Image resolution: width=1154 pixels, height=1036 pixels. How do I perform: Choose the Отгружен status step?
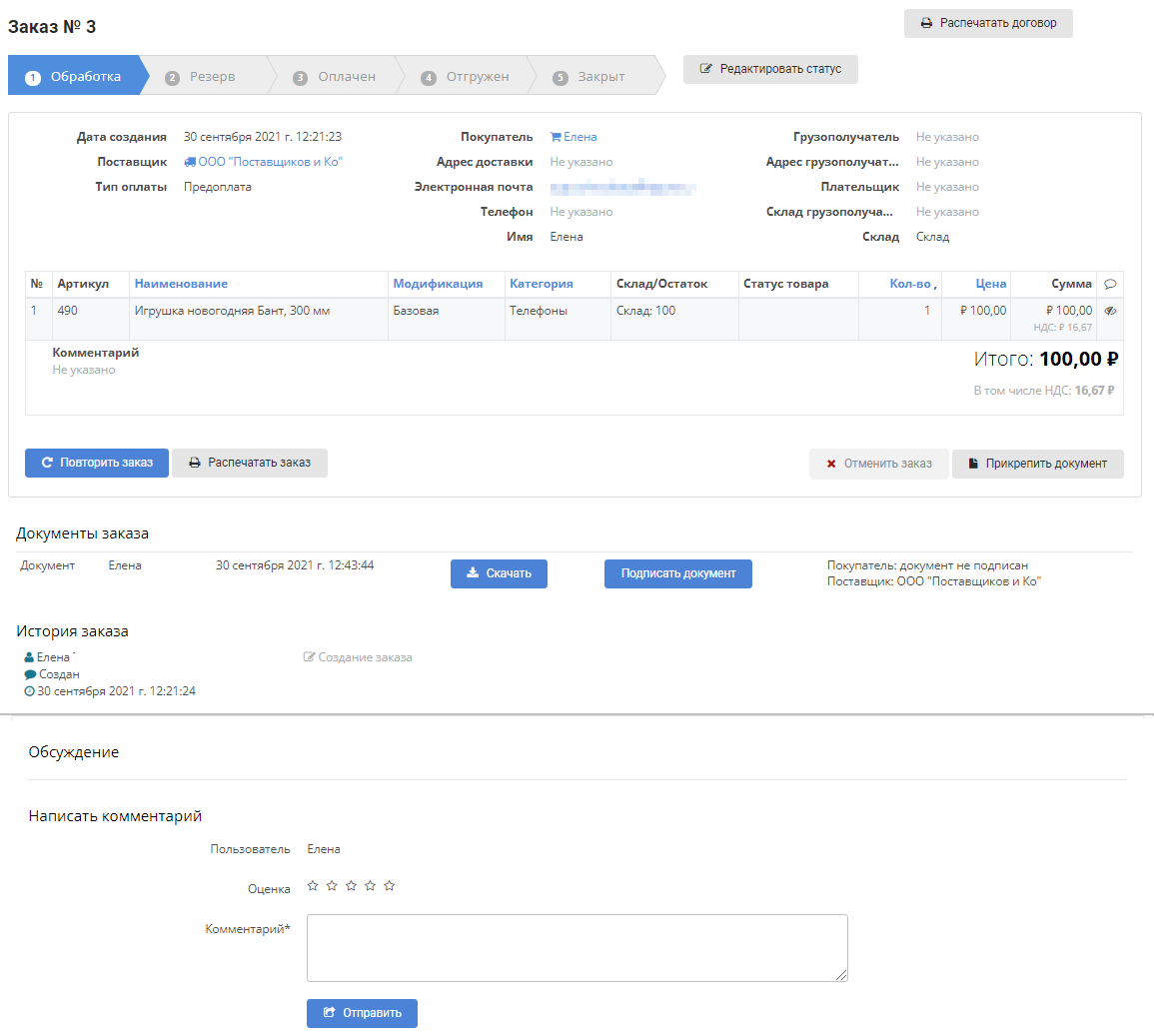coord(467,77)
